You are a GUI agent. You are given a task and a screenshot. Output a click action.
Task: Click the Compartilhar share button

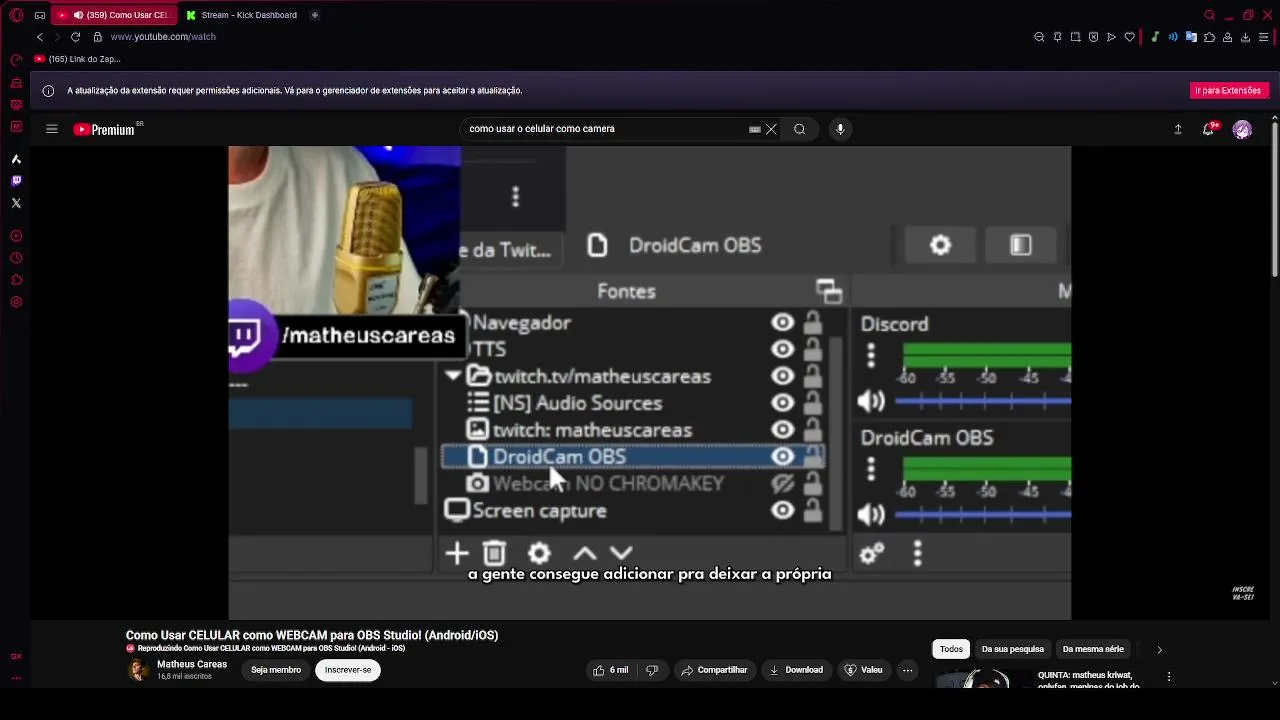pos(715,670)
